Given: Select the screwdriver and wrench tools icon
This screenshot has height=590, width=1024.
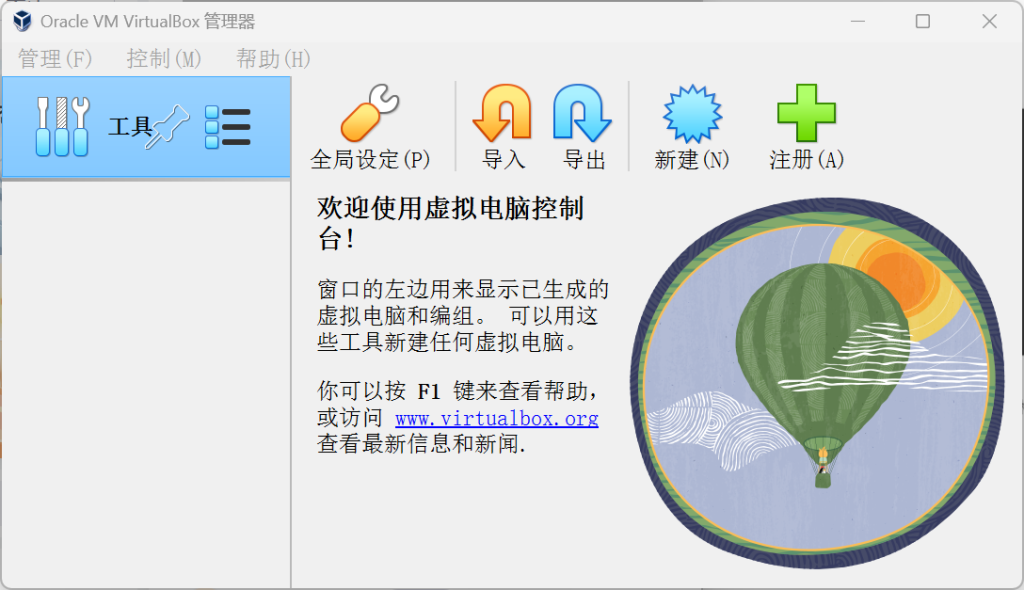Looking at the screenshot, I should click(x=62, y=127).
